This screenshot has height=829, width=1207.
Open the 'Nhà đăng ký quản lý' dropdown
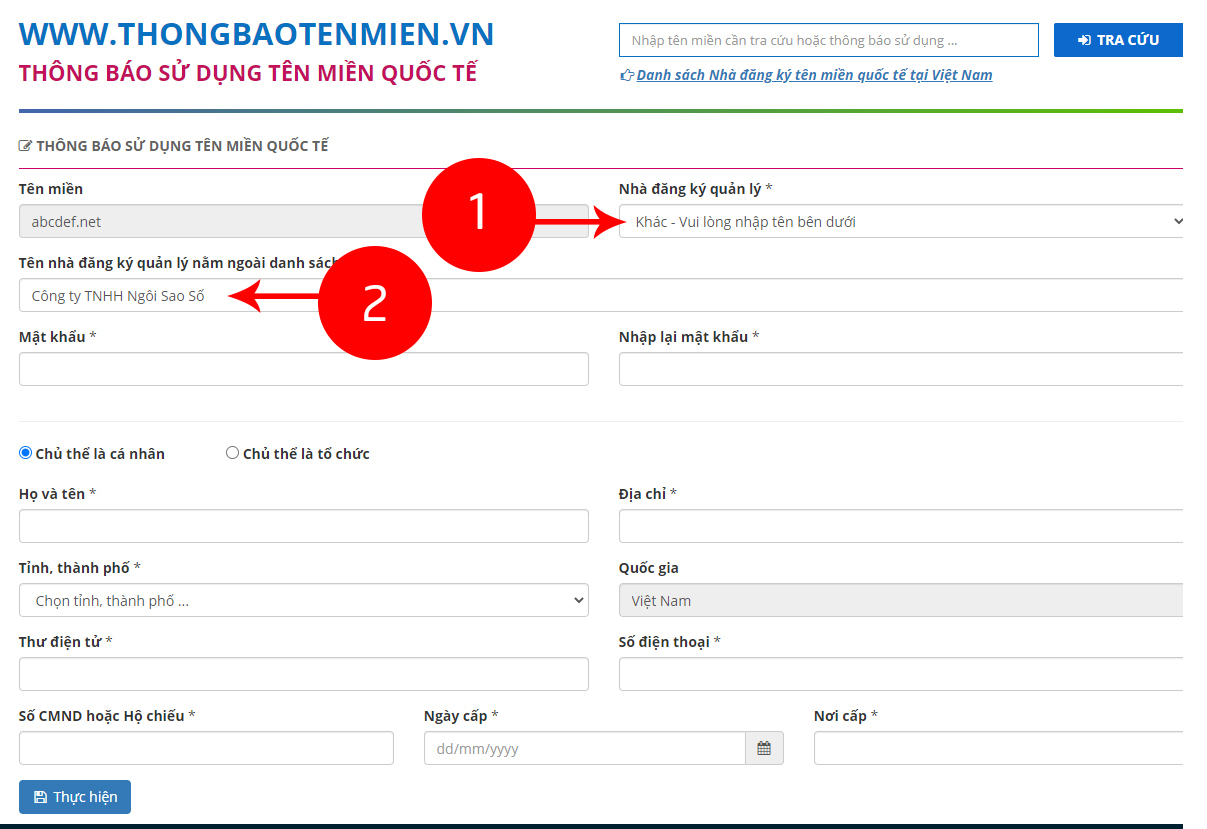(x=900, y=221)
